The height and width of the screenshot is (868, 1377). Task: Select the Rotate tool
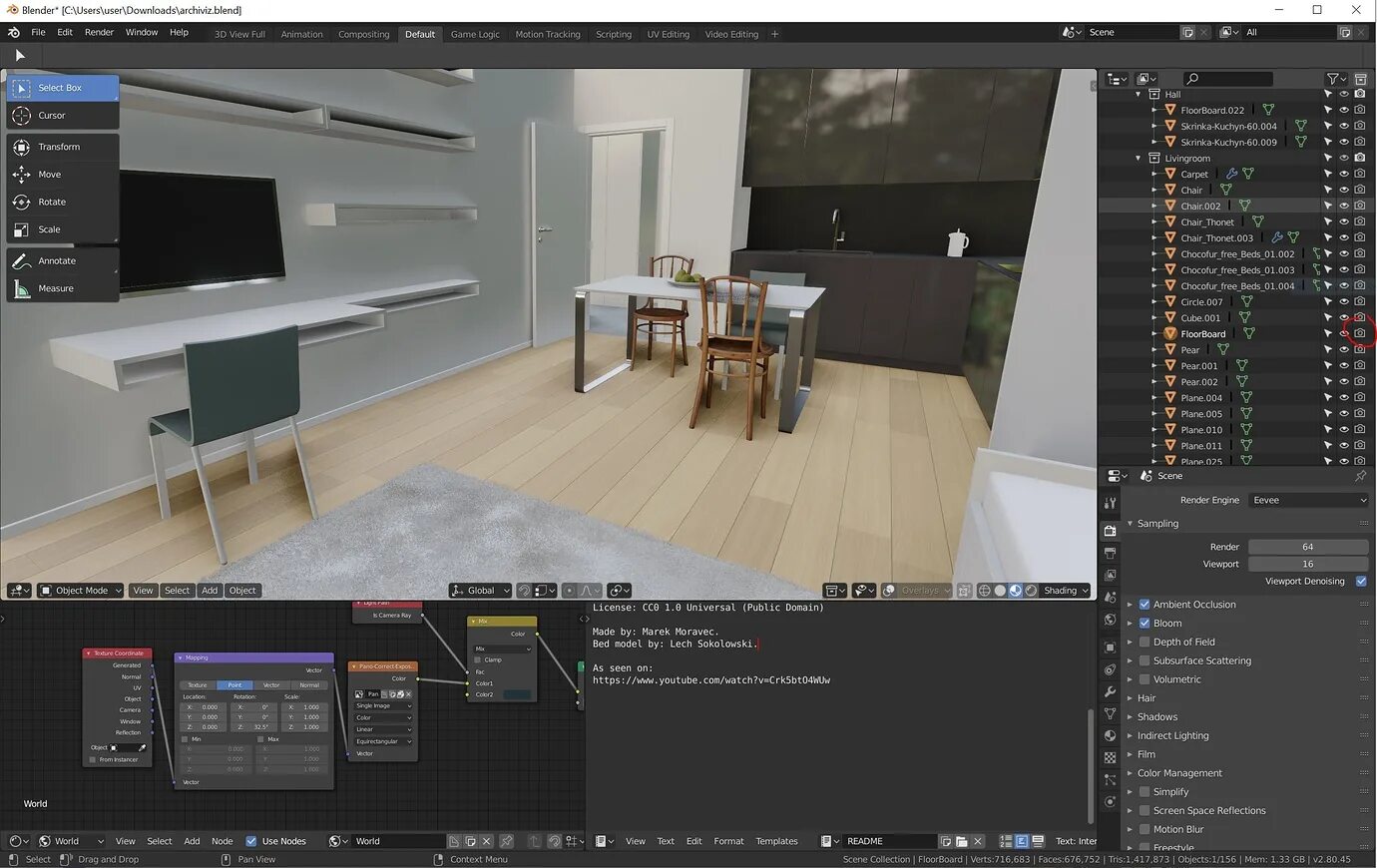coord(62,202)
